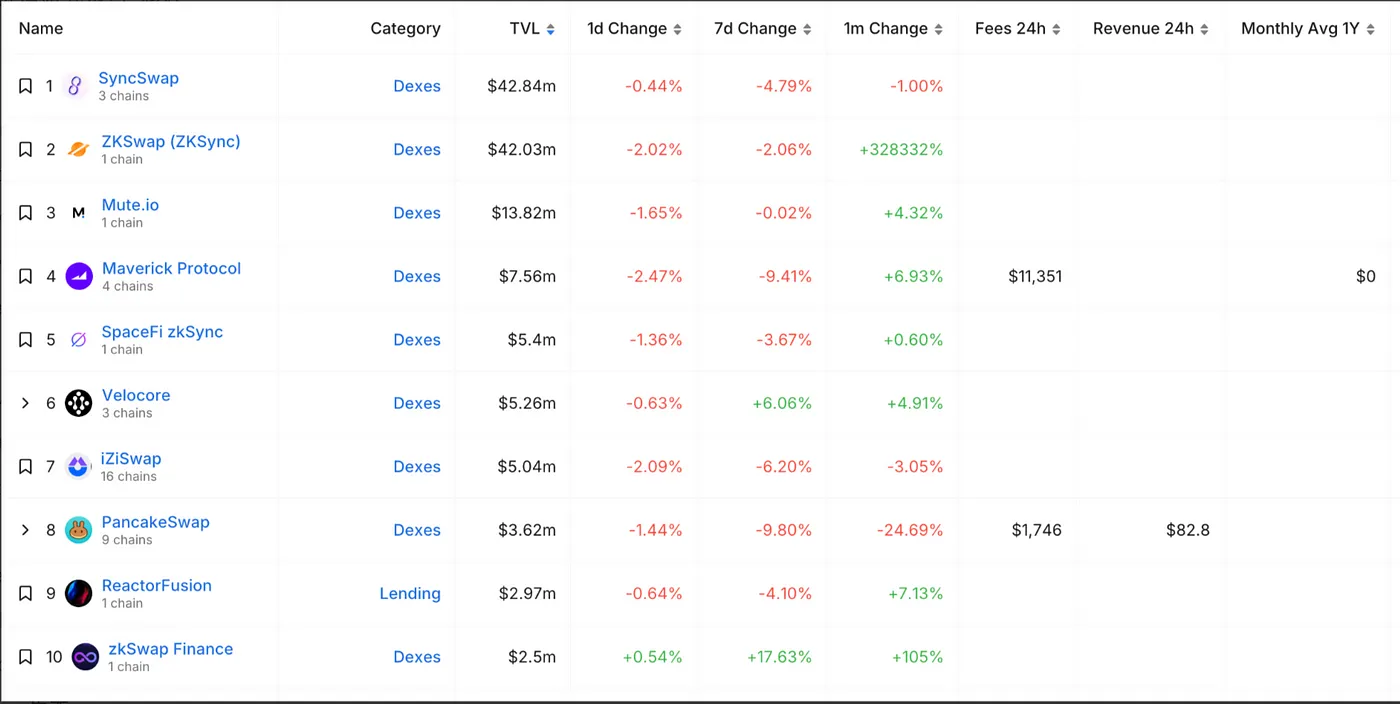Click the iZiSwap logo icon
The image size is (1400, 704).
[78, 467]
